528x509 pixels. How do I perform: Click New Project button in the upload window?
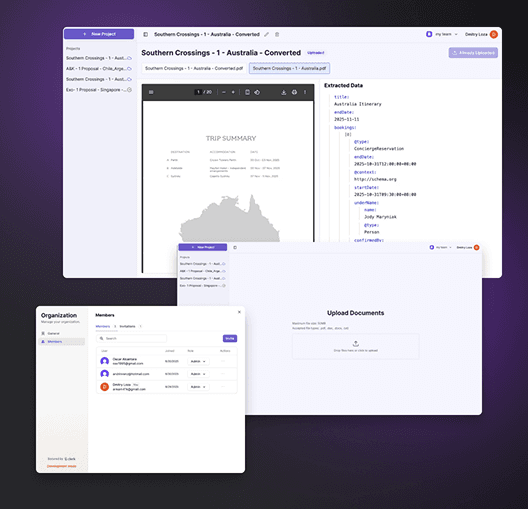203,247
